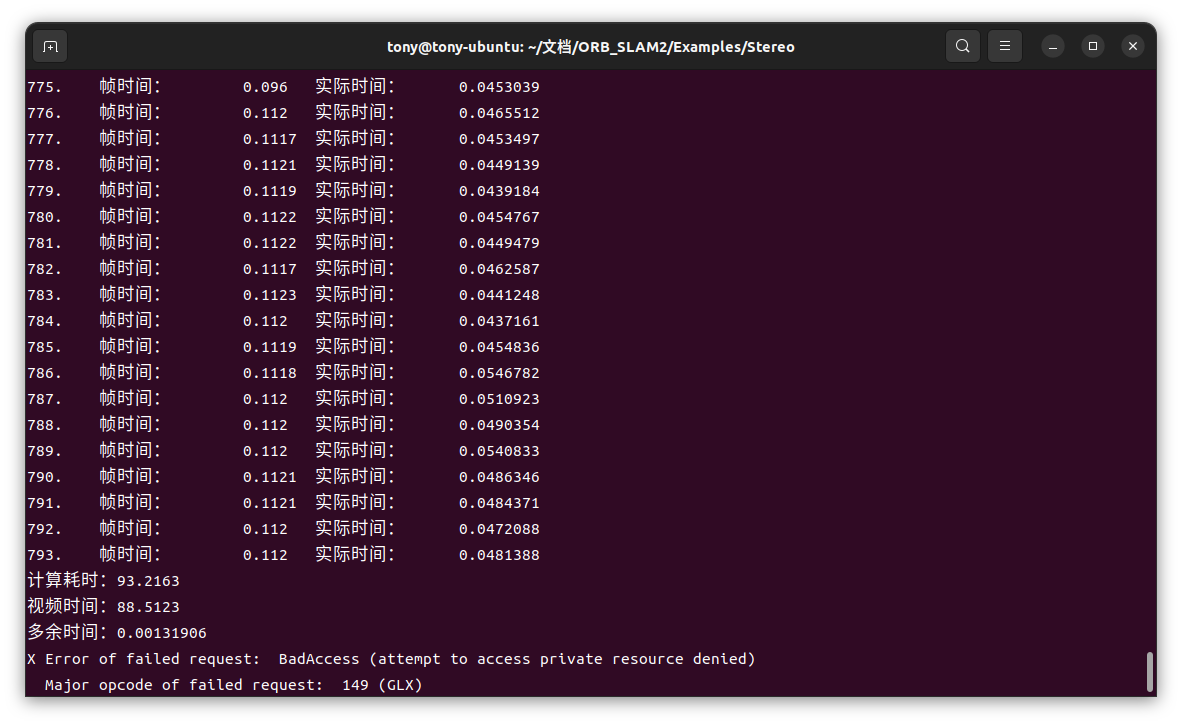Click the X Error BadAccess line

(x=391, y=659)
